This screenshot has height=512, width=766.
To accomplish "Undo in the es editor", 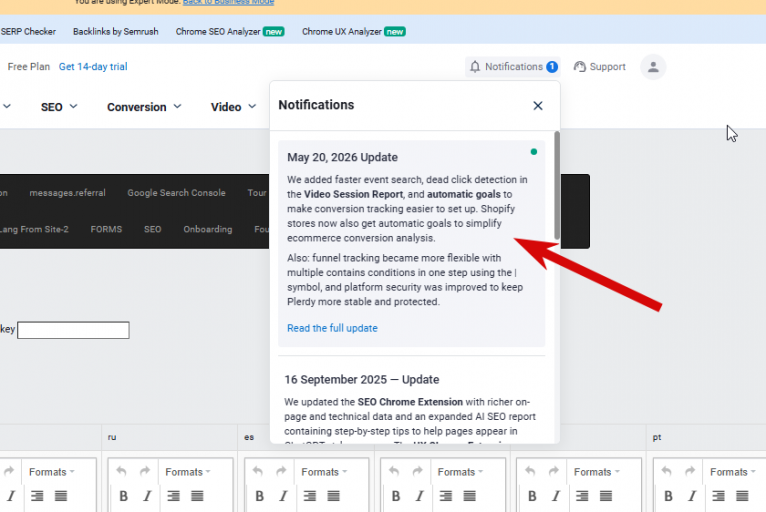I will point(257,471).
